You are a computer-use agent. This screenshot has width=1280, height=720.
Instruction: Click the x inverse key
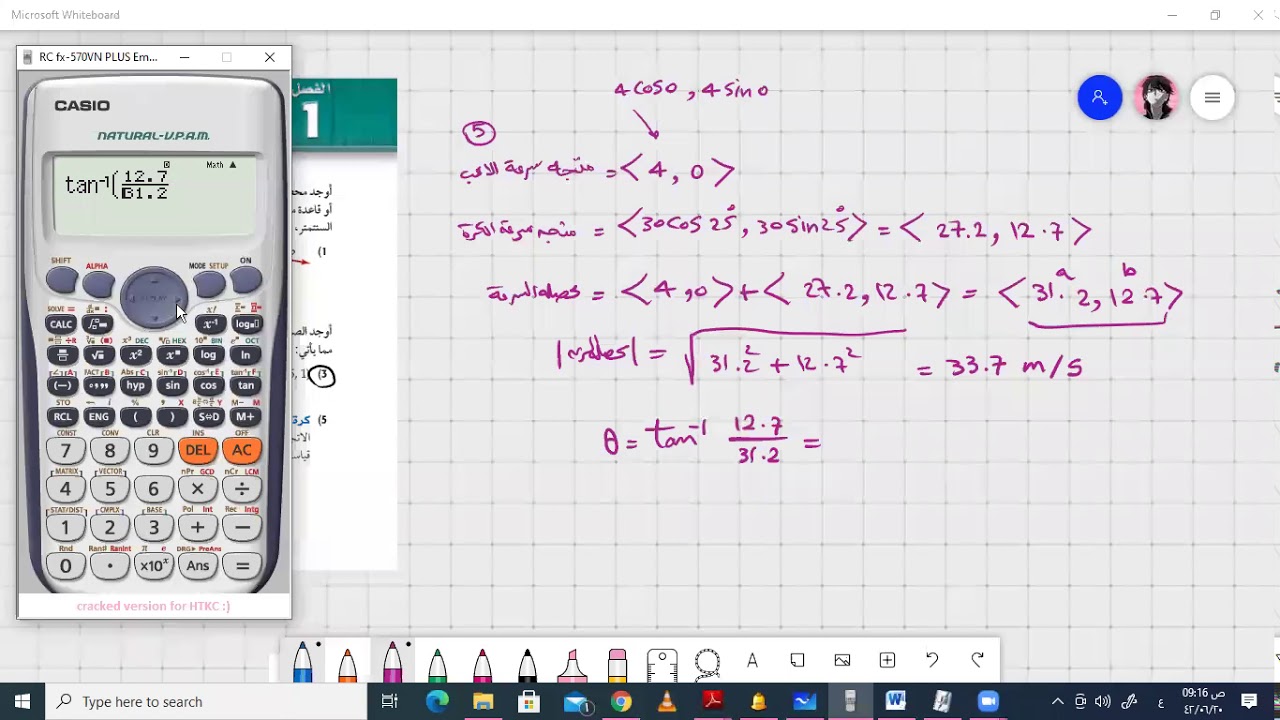point(210,324)
